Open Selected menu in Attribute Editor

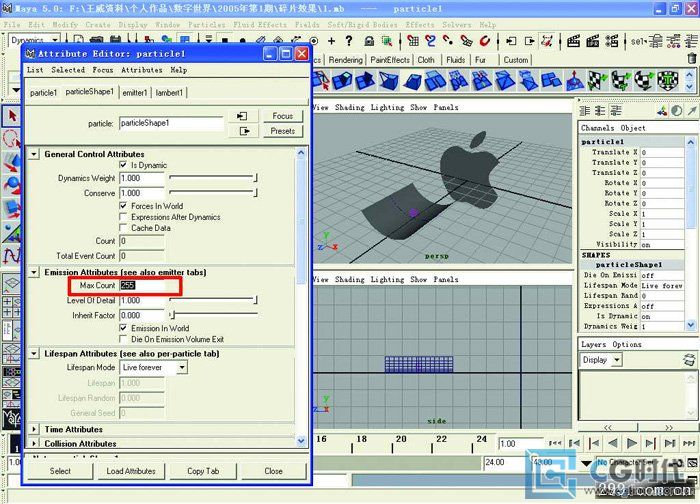[68, 70]
